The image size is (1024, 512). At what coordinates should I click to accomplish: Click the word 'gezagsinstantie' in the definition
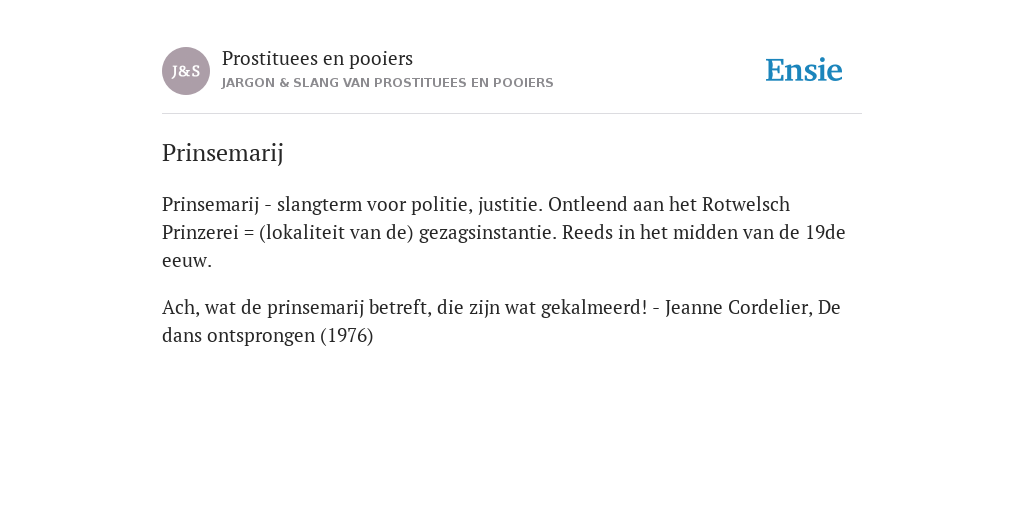point(488,232)
